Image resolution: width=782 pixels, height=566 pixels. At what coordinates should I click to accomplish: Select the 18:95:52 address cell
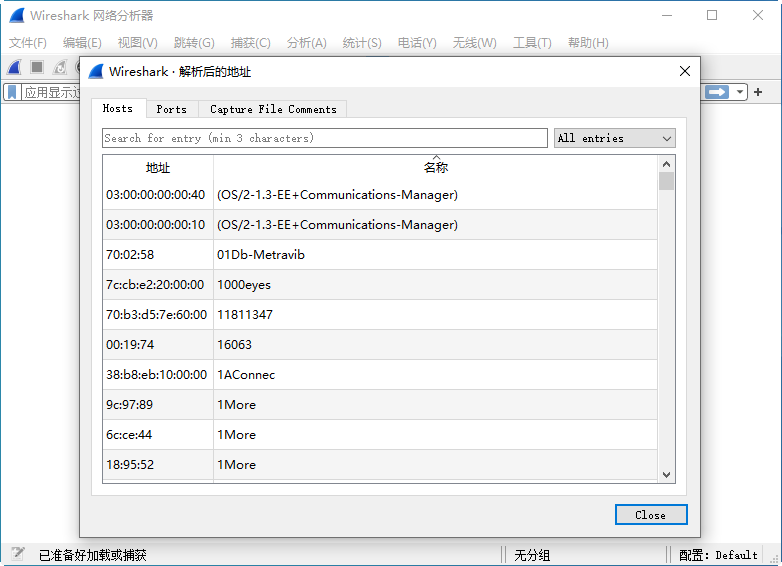(158, 464)
